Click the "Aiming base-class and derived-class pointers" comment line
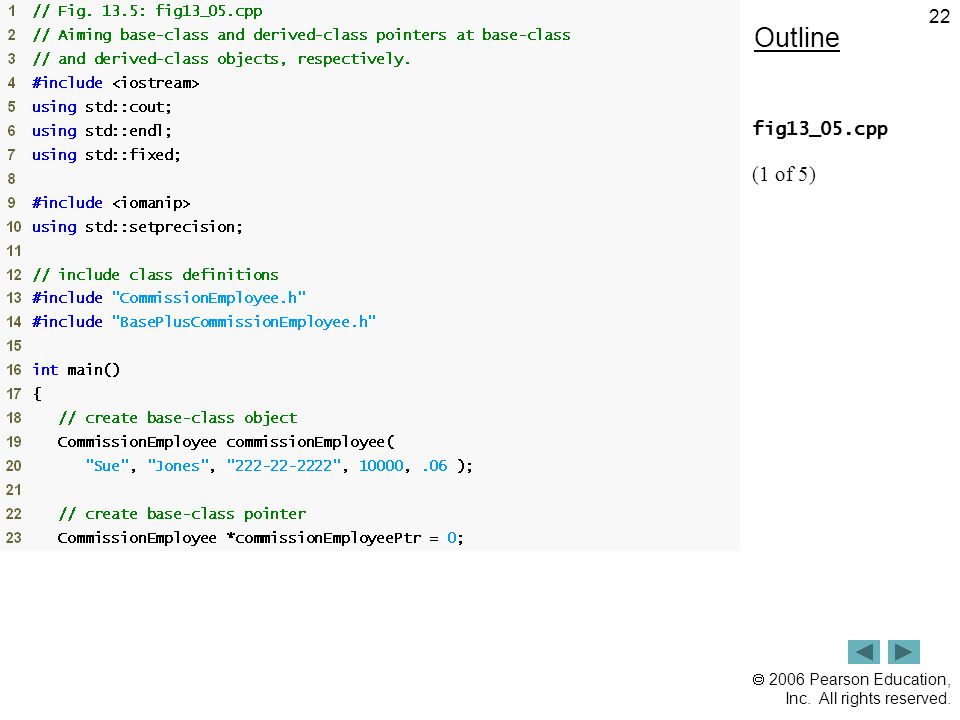The width and height of the screenshot is (960, 720). [x=301, y=35]
